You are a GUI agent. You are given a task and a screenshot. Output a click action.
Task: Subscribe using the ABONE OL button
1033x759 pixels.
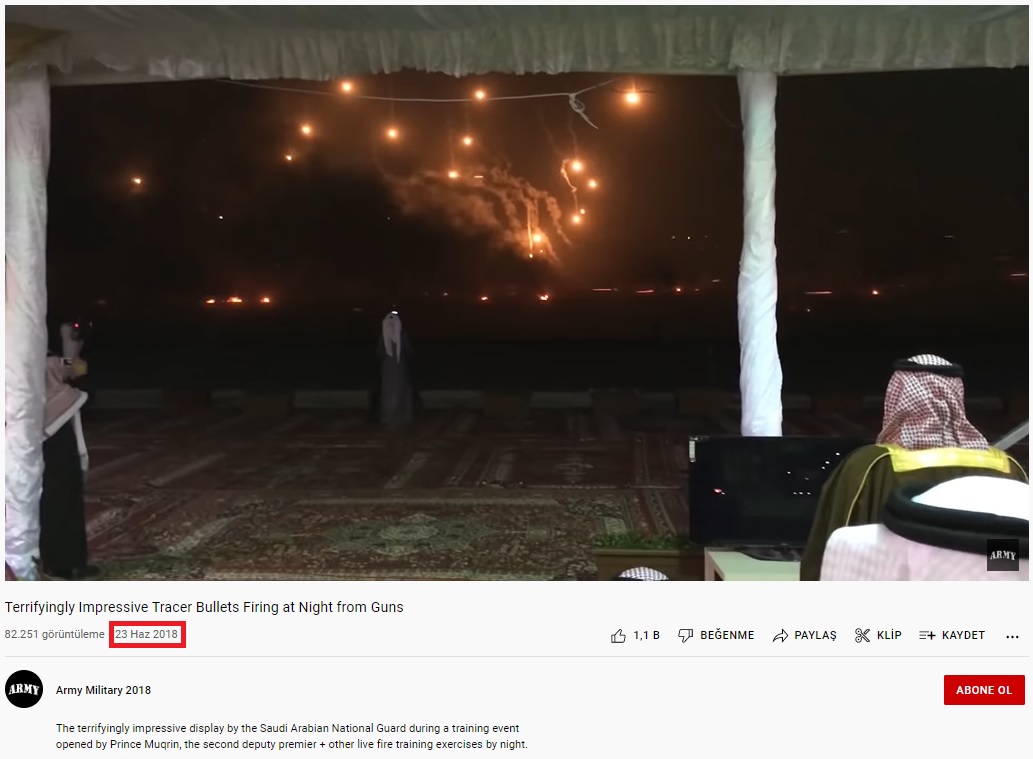click(x=984, y=690)
